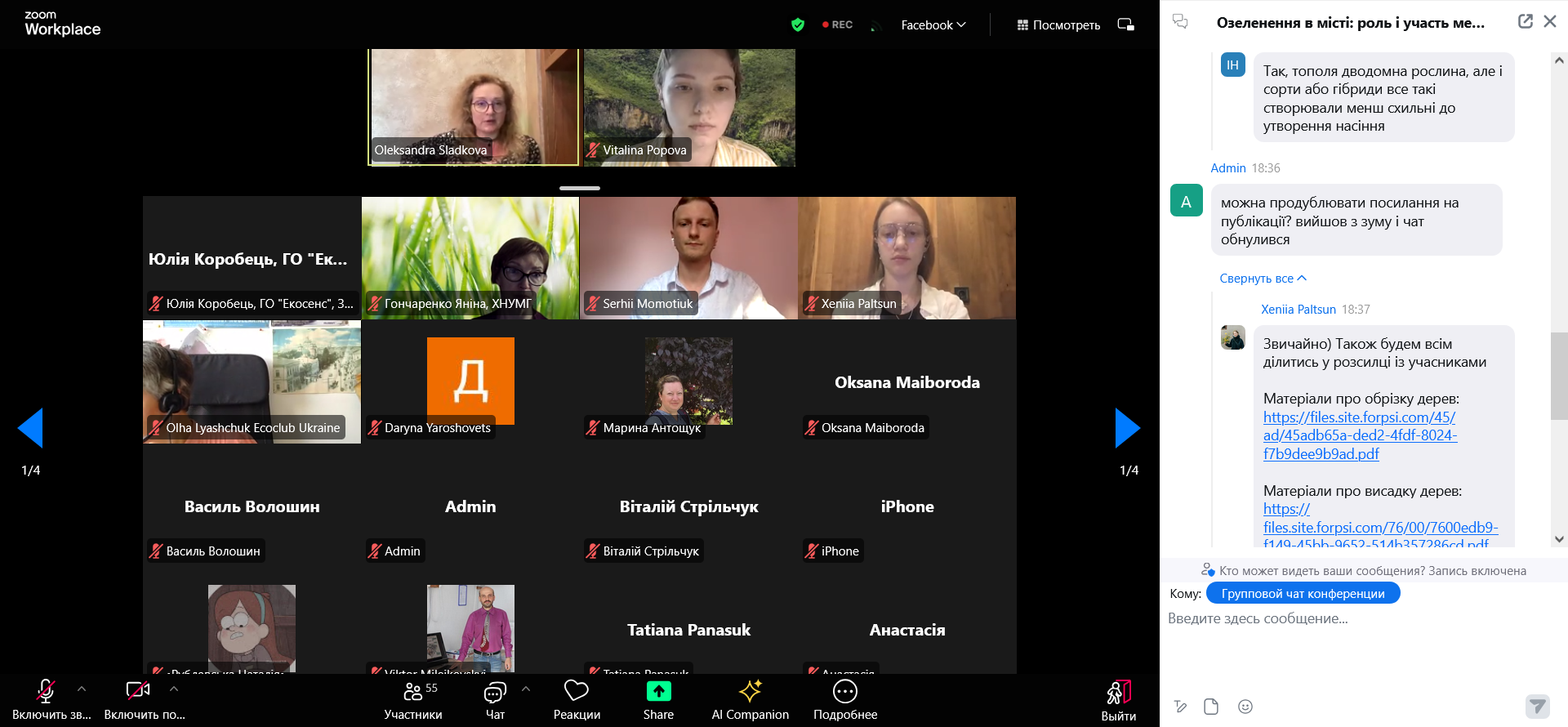This screenshot has height=727, width=1568.
Task: Open the Participants panel icon
Action: tap(413, 692)
